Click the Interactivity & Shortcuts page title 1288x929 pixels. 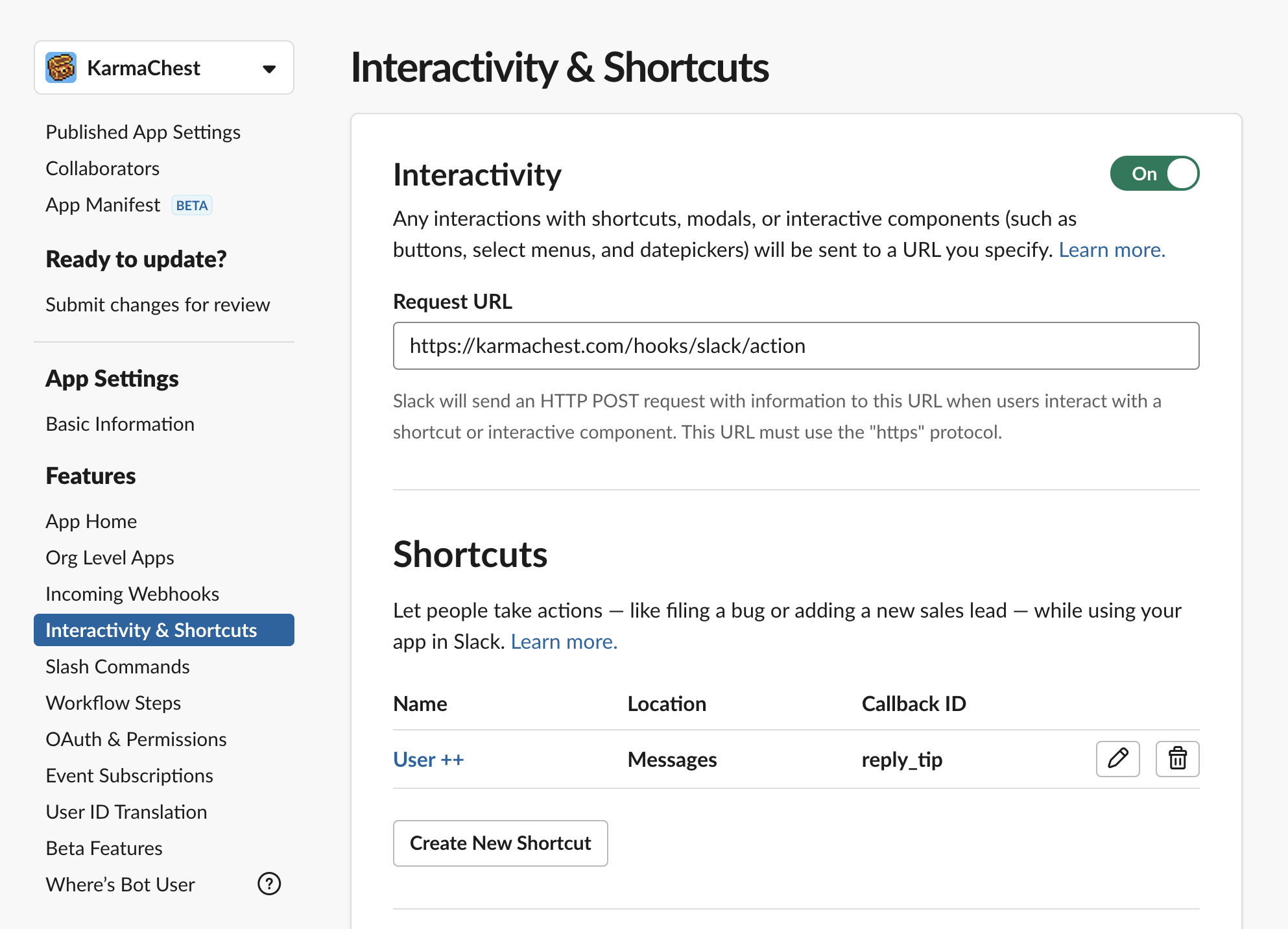[x=560, y=67]
